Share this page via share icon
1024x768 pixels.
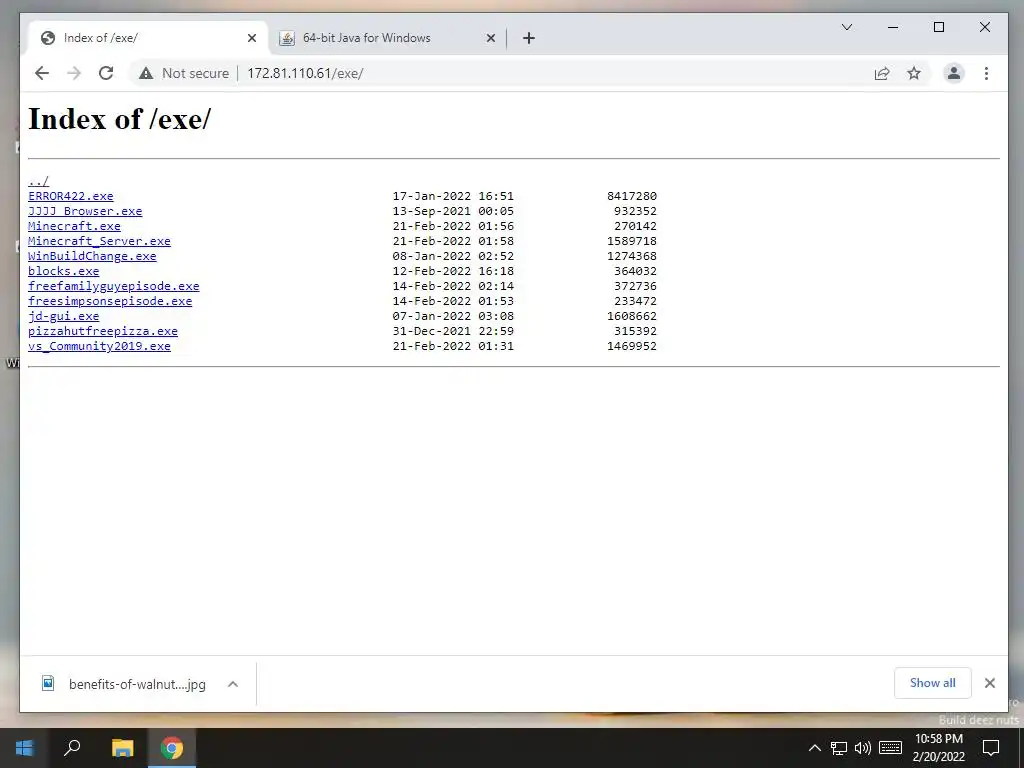pyautogui.click(x=882, y=73)
